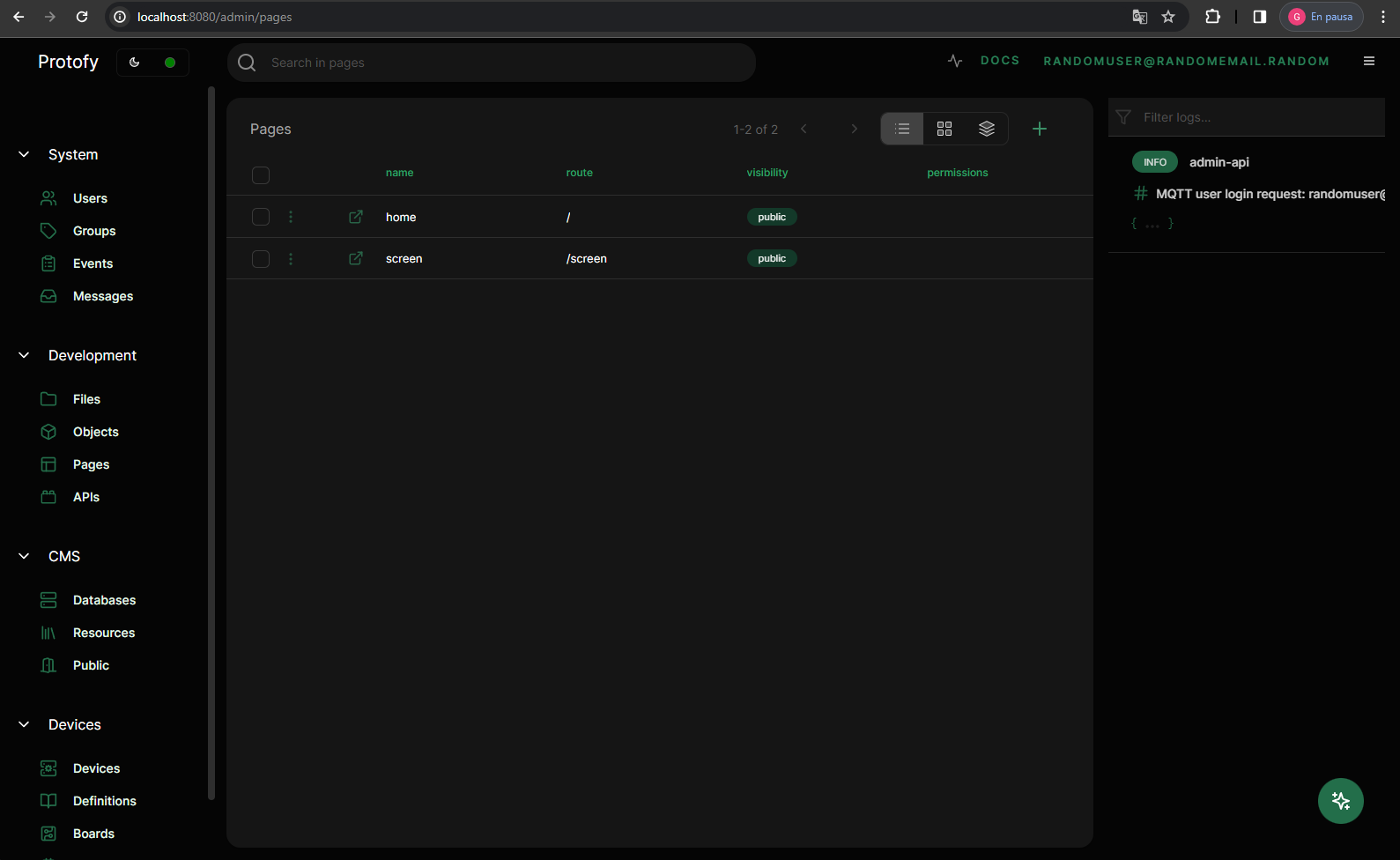Screen dimensions: 1400x860
Task: Open the home page external link icon
Action: [x=356, y=217]
